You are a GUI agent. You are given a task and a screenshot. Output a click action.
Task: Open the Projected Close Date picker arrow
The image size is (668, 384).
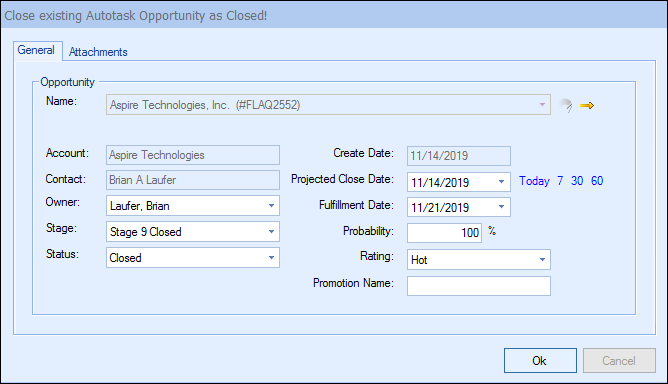coord(501,182)
